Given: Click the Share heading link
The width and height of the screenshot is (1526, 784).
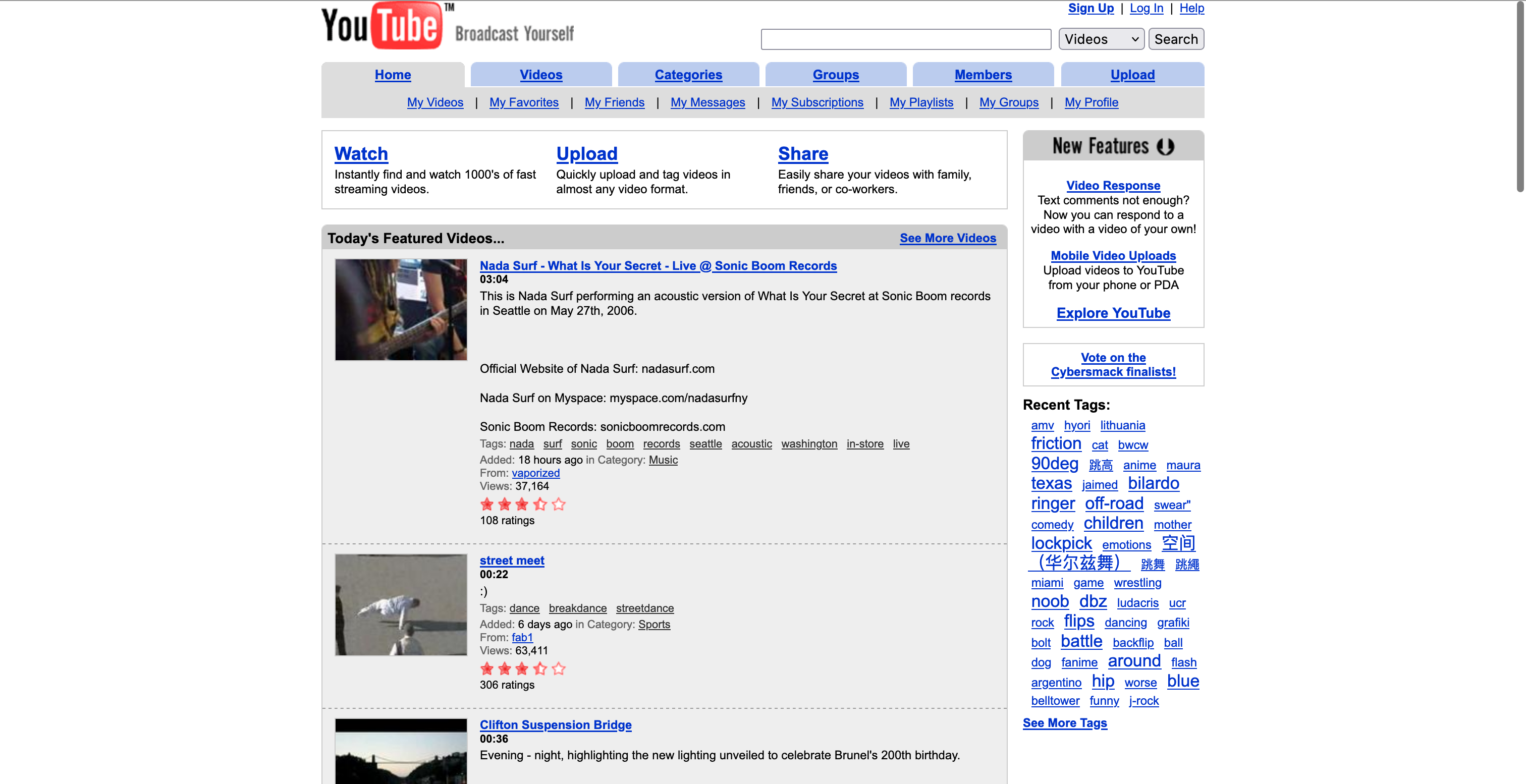Looking at the screenshot, I should click(803, 153).
